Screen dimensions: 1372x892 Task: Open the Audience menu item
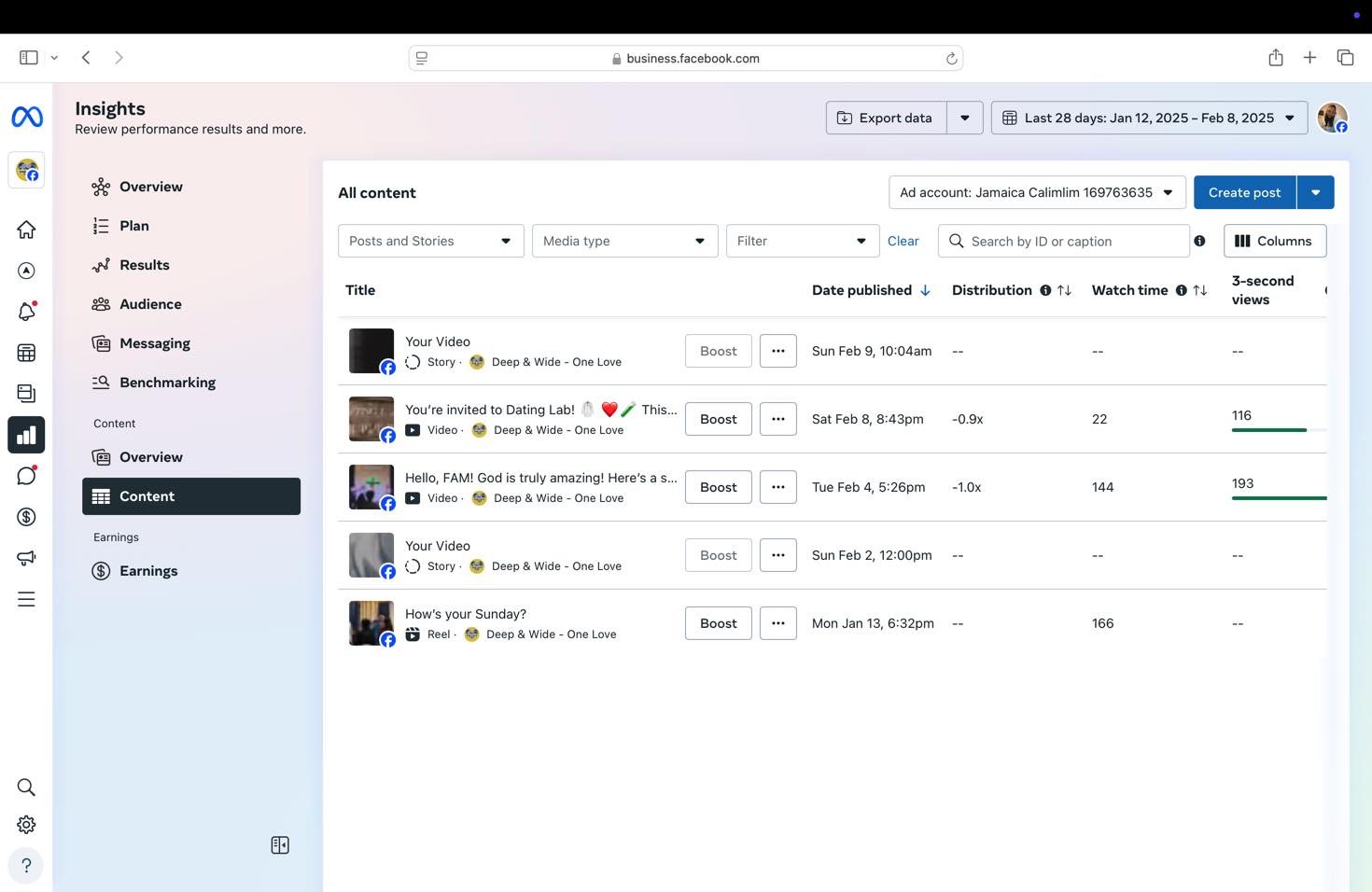point(191,304)
